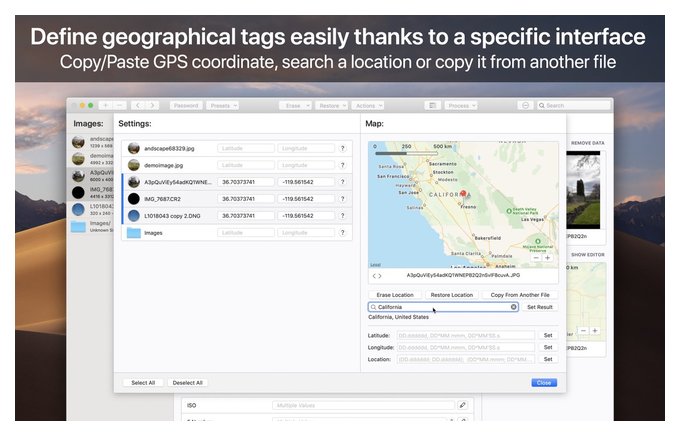
Task: Click the Erase Location button
Action: click(395, 295)
